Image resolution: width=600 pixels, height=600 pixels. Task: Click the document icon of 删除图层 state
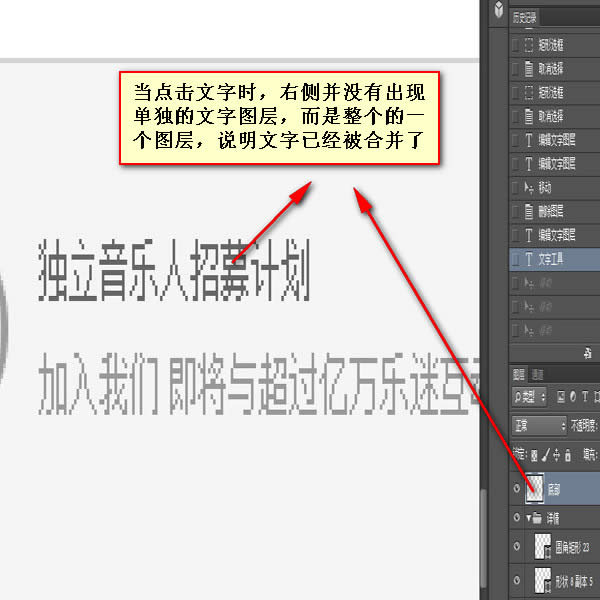click(x=529, y=211)
